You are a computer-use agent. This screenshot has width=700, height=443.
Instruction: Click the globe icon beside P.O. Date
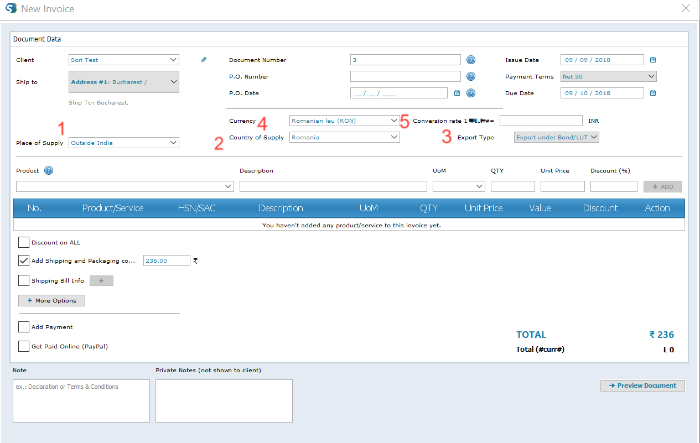[x=470, y=93]
